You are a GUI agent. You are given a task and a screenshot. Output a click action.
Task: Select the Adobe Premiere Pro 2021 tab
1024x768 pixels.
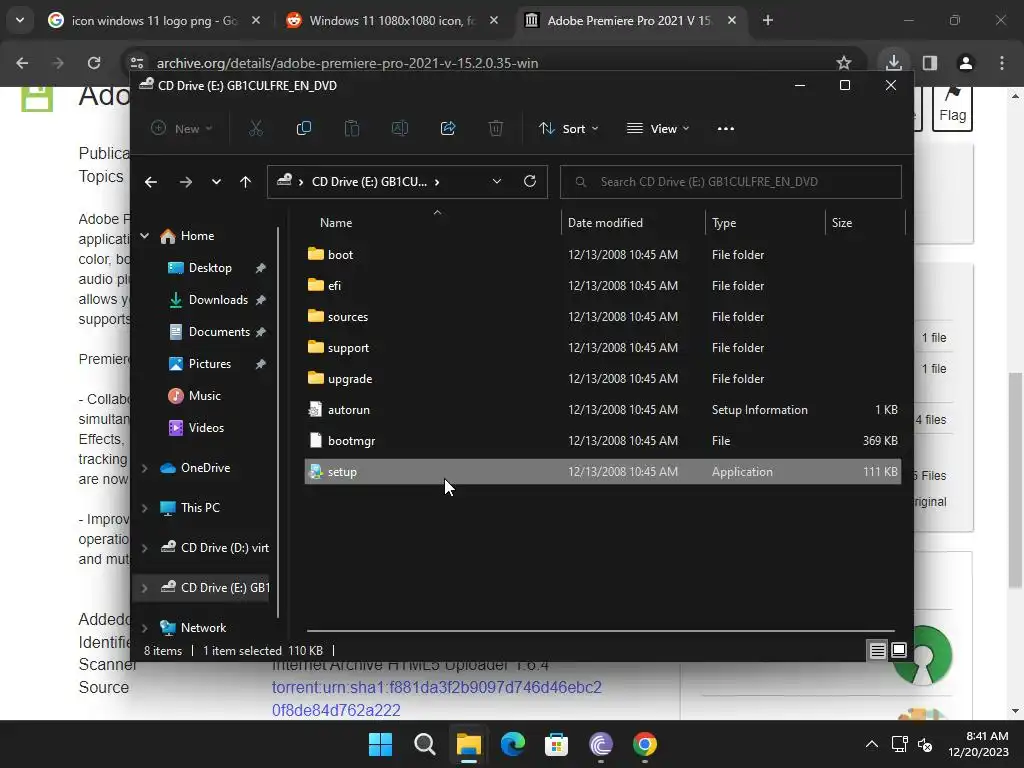click(x=630, y=20)
